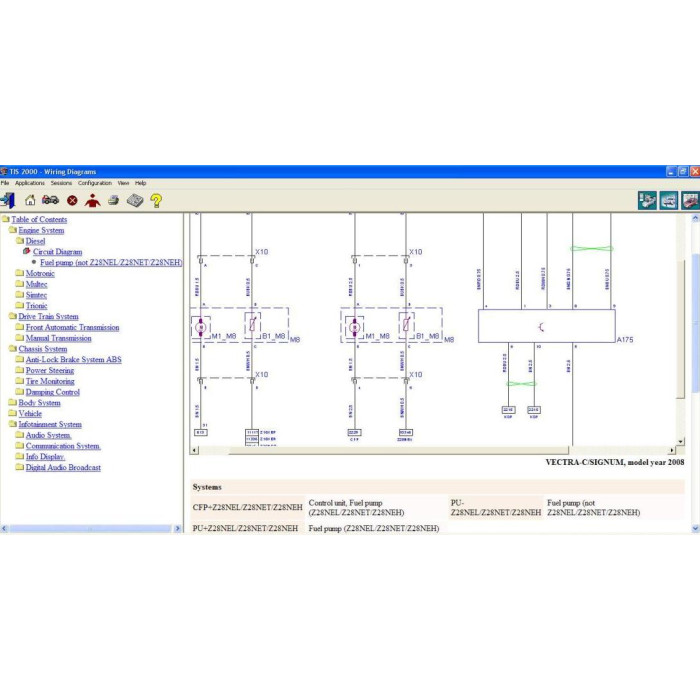The image size is (700, 700).
Task: Click the Infotainment System folder icon
Action: point(12,424)
